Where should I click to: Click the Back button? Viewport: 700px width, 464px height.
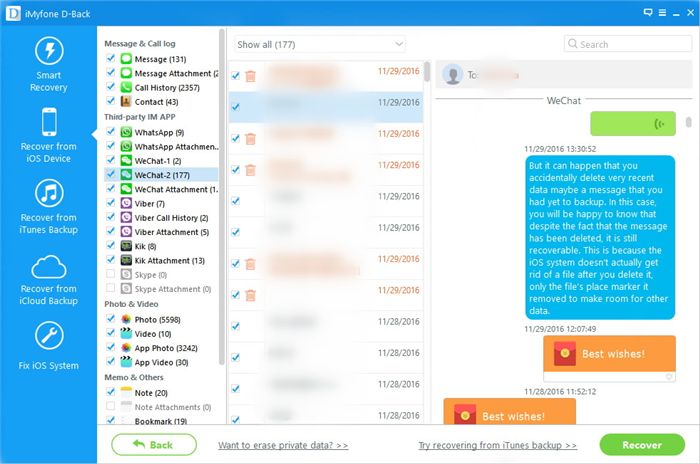pos(154,445)
